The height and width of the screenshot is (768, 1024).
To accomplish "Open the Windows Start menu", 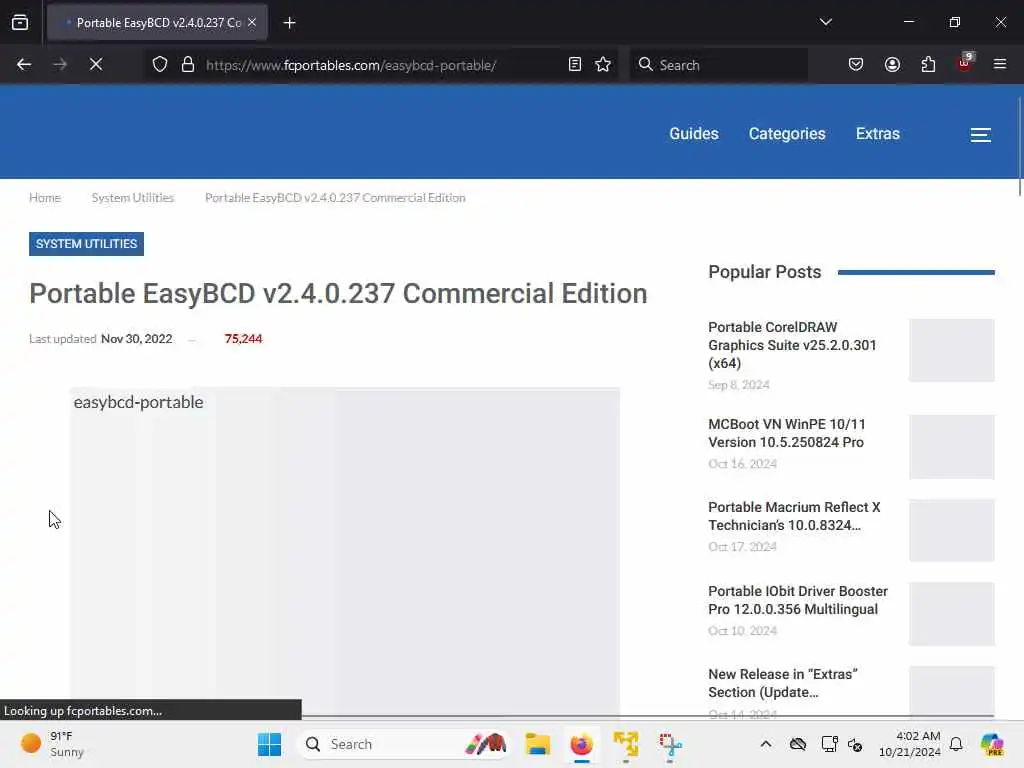I will [269, 744].
